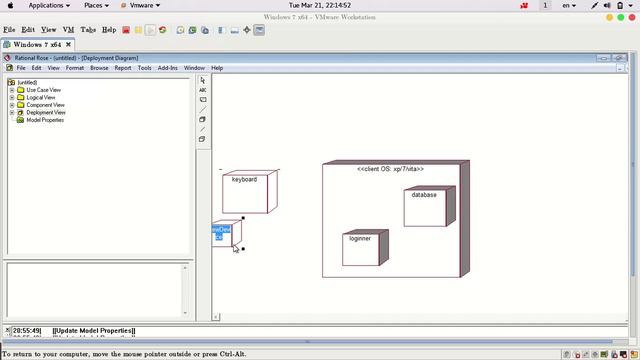Select the (untitled) root tree item

(x=27, y=82)
